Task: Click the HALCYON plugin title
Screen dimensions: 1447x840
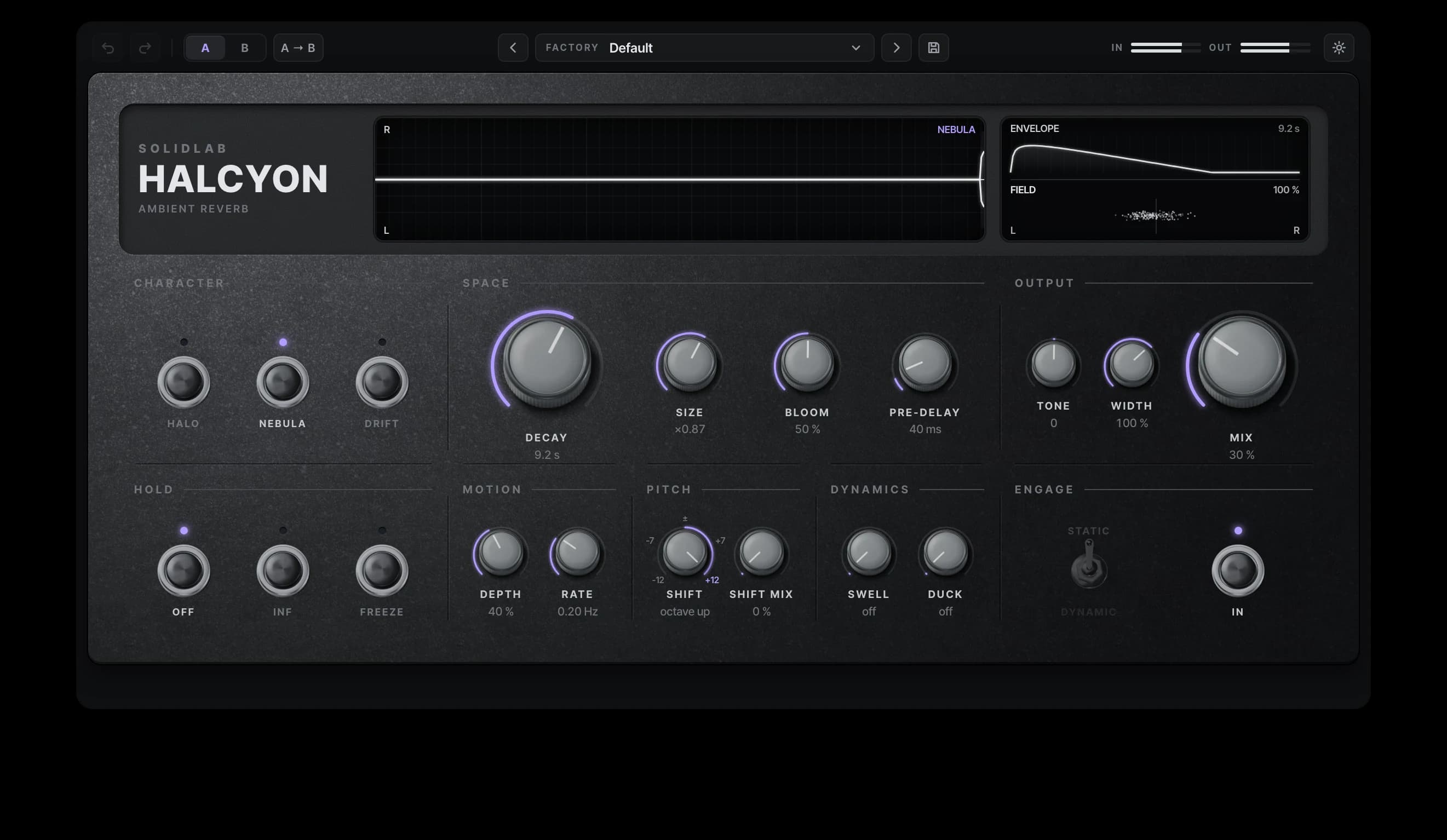Action: (x=233, y=179)
